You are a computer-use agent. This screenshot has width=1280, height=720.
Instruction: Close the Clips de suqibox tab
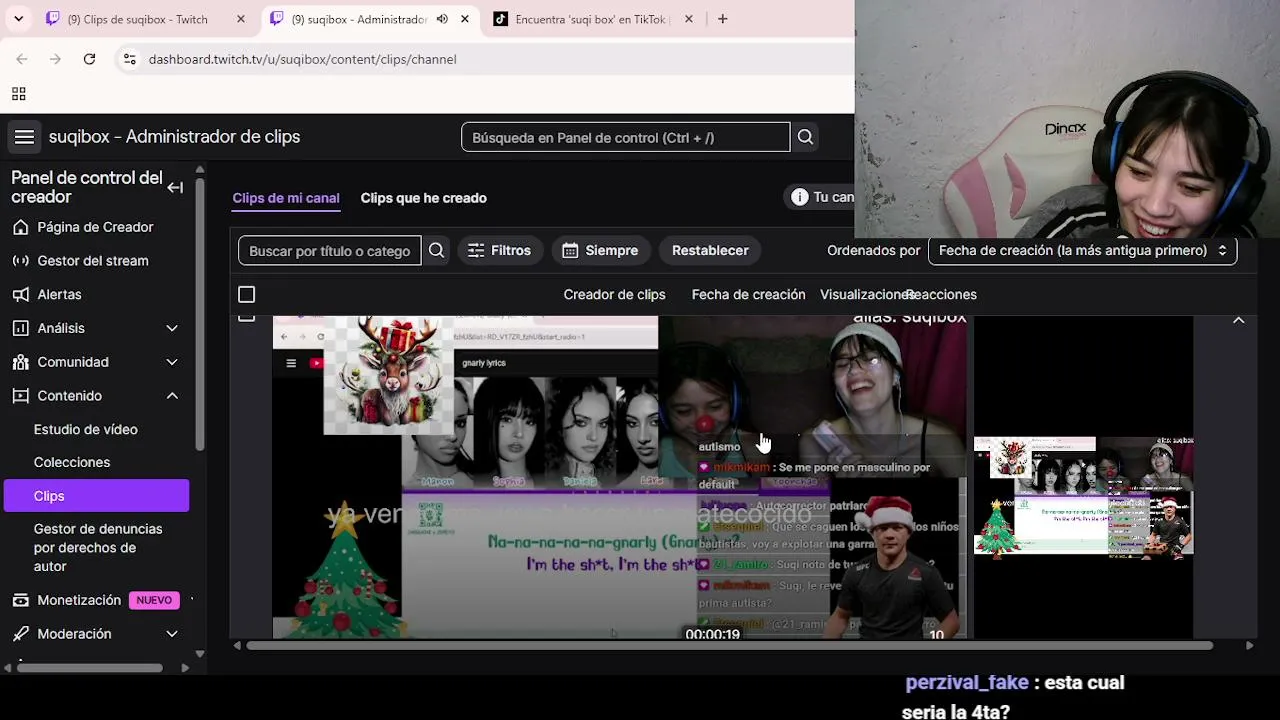(241, 19)
